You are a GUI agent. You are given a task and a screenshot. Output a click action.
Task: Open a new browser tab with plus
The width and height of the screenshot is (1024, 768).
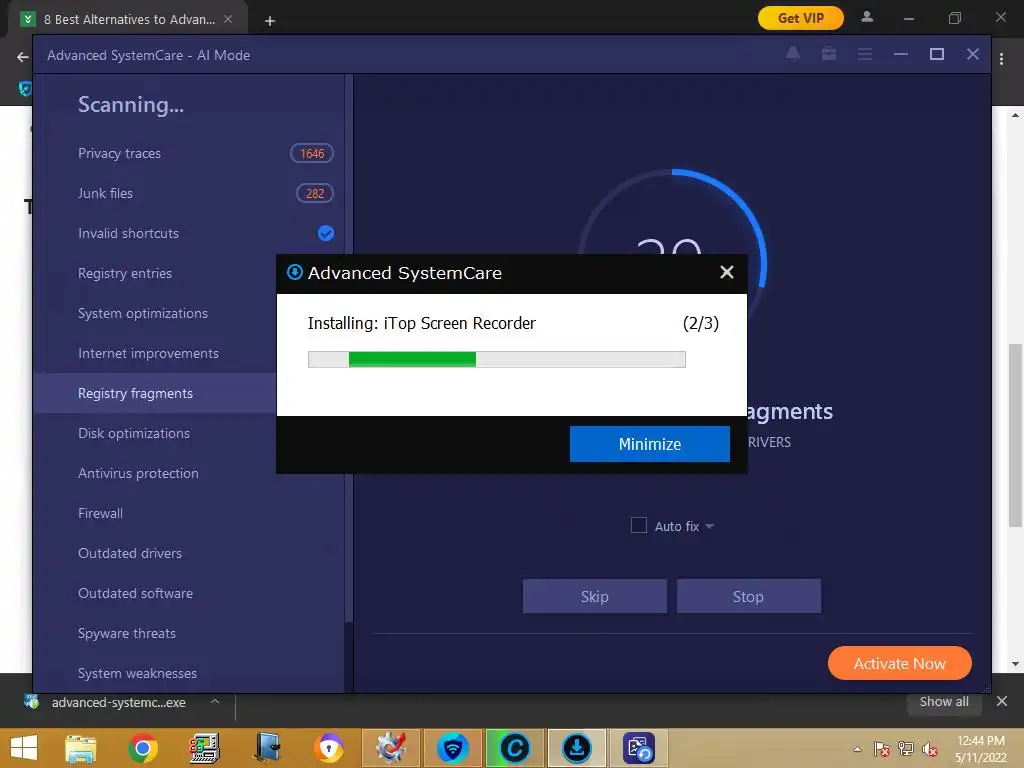(x=269, y=21)
